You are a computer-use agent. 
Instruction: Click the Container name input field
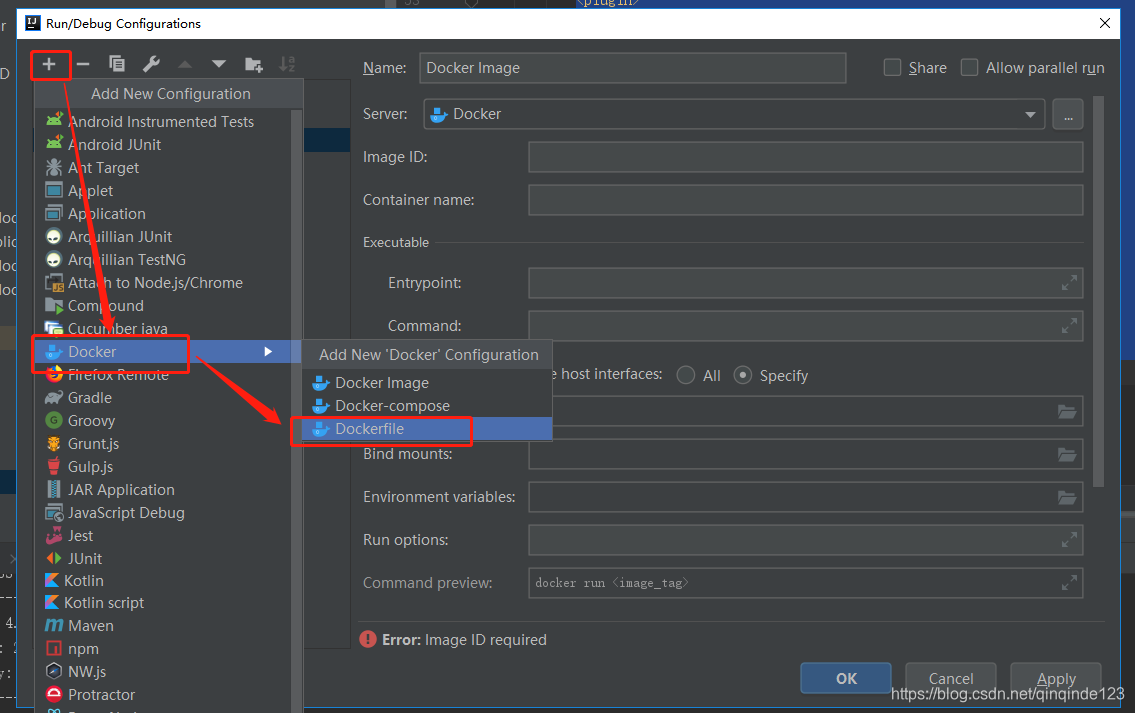click(806, 200)
